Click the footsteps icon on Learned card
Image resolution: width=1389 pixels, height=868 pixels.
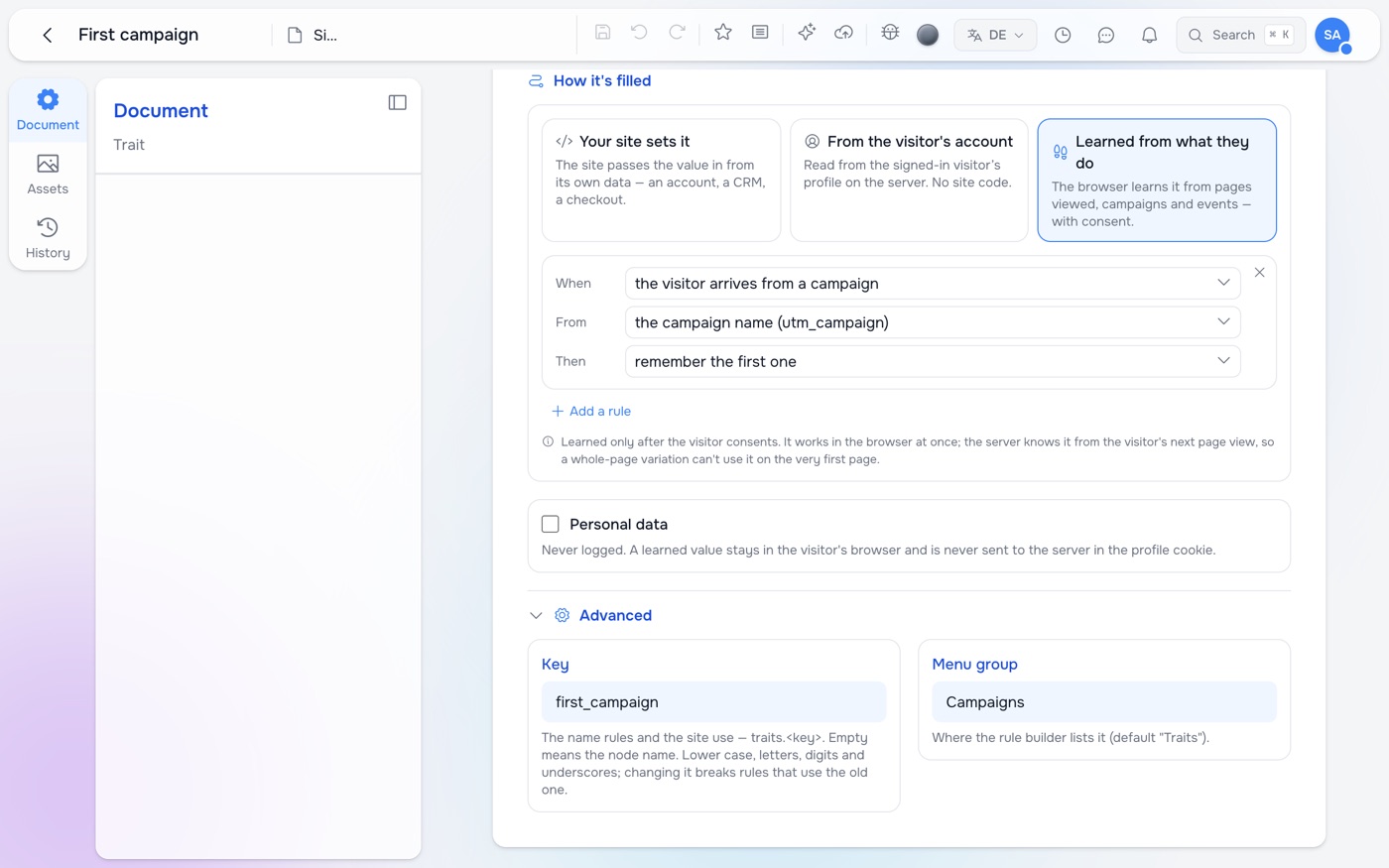point(1061,152)
